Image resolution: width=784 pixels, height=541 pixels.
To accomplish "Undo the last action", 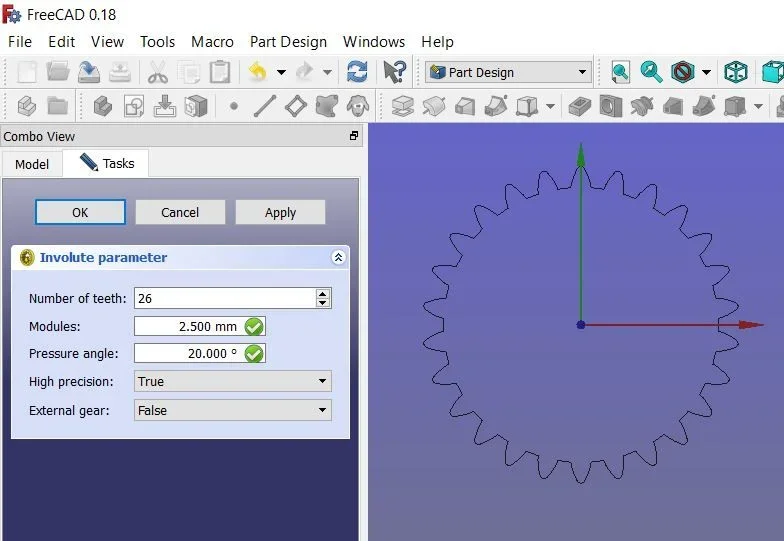I will pyautogui.click(x=258, y=72).
